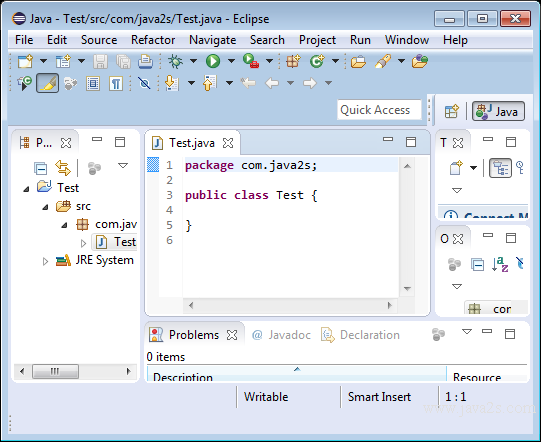
Task: Click the Open Perspective icon
Action: [451, 111]
